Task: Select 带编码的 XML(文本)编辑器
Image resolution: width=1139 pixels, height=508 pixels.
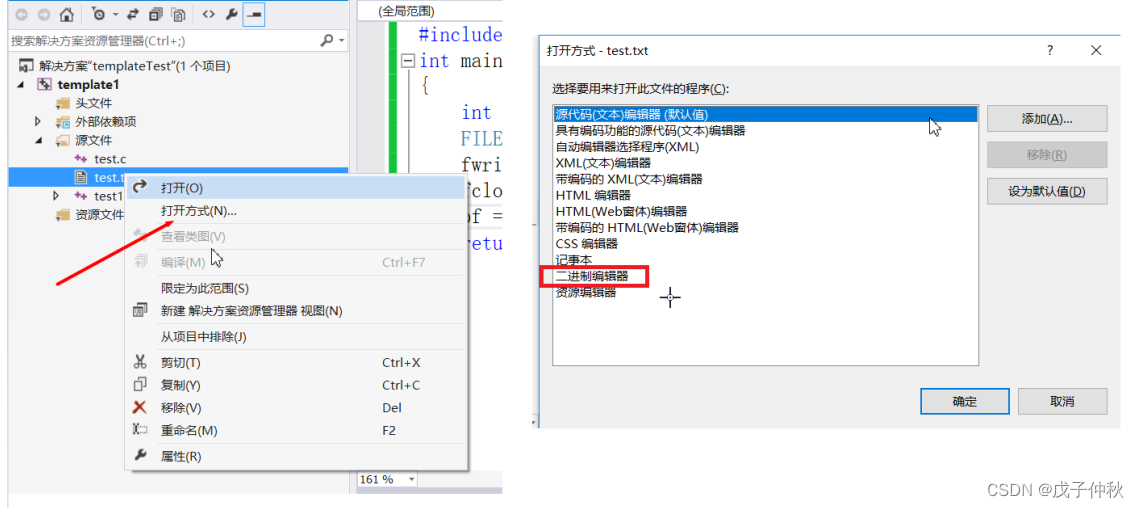Action: [x=765, y=179]
